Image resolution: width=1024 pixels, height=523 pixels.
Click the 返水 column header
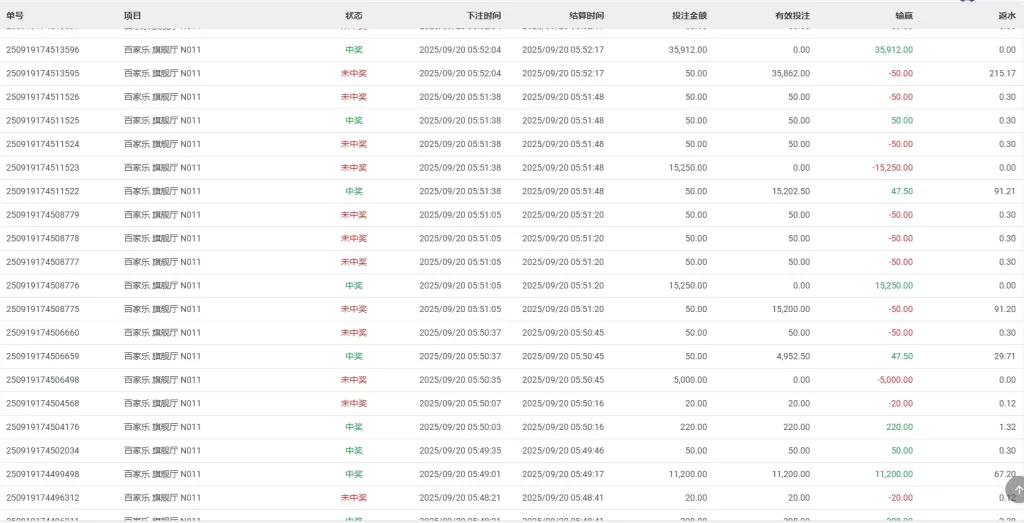pyautogui.click(x=1006, y=16)
